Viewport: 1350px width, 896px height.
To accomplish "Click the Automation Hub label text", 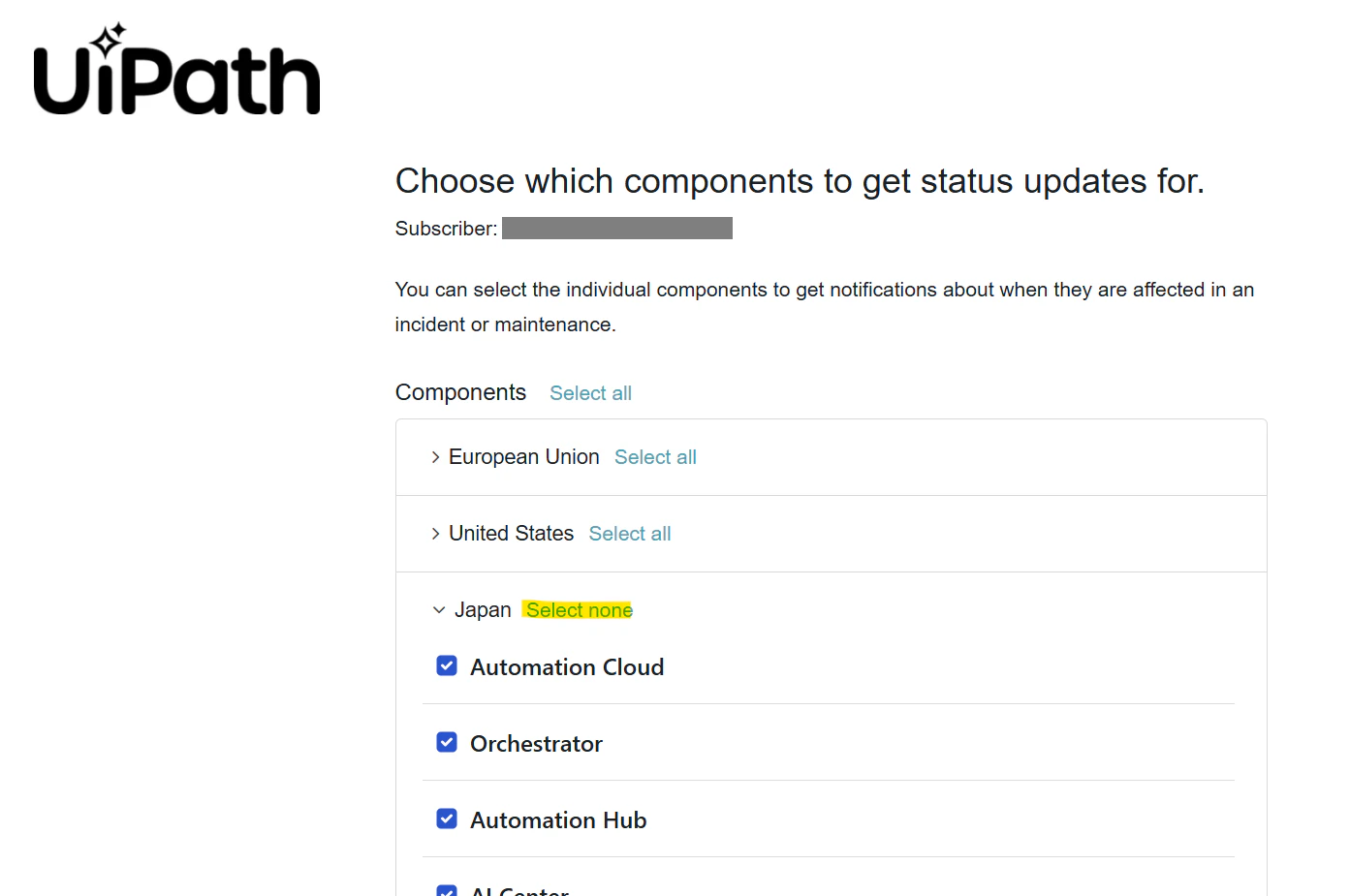I will [558, 820].
